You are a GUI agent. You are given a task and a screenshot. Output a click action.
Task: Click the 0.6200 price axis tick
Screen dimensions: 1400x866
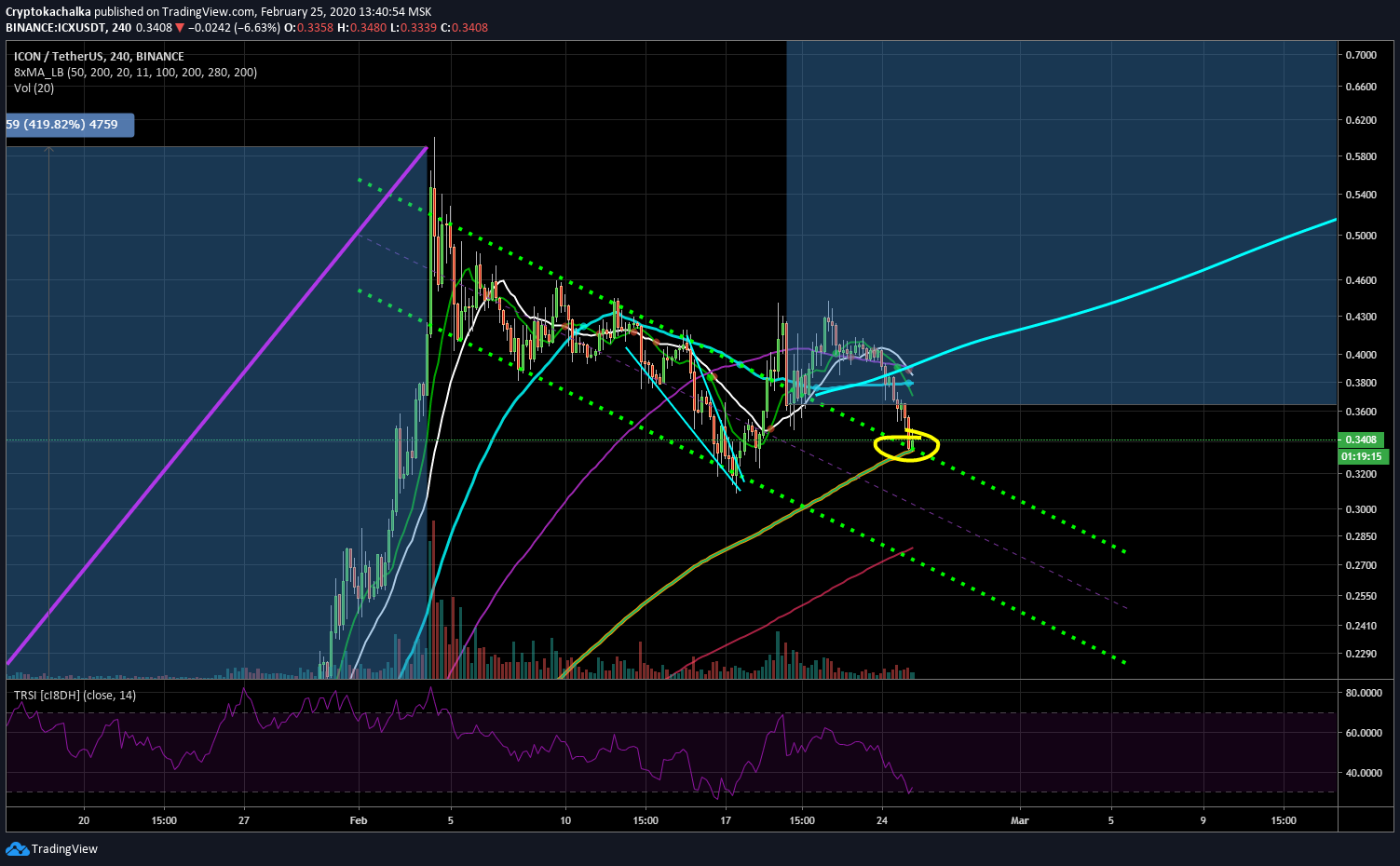pos(1361,120)
